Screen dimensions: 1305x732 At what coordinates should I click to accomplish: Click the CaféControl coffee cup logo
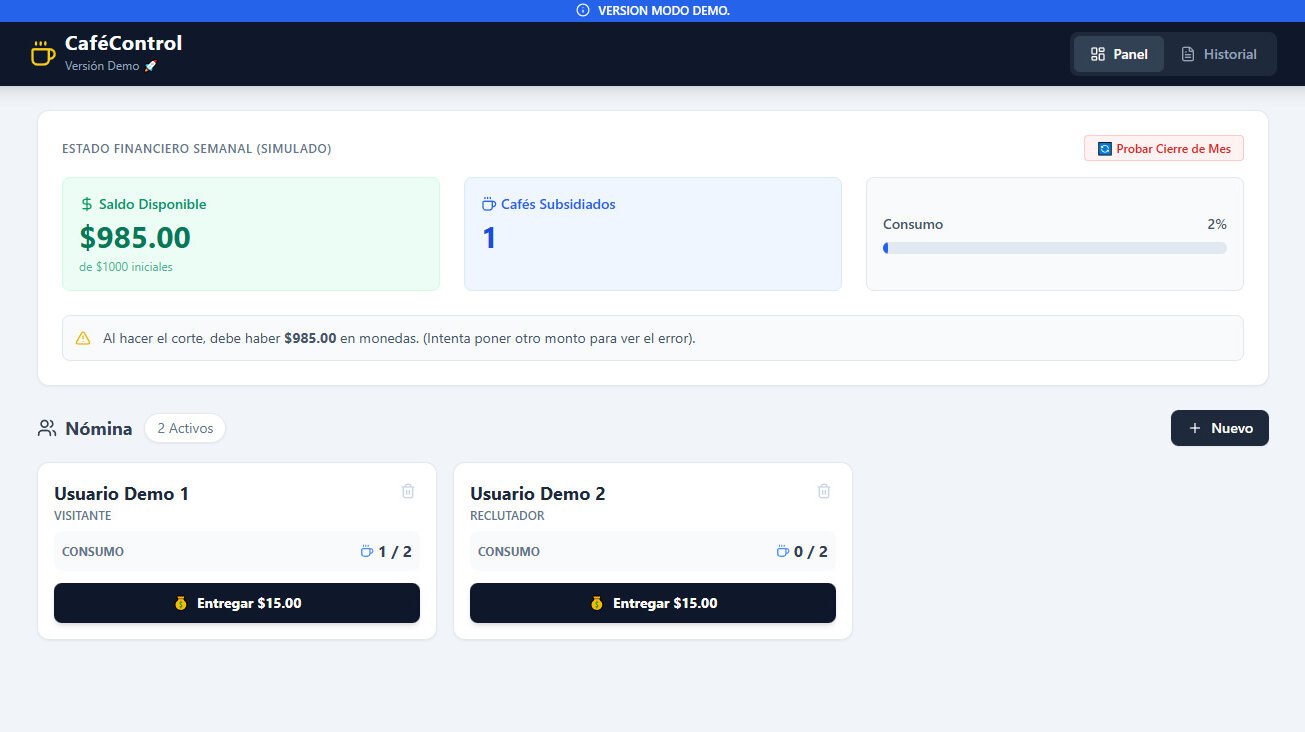[42, 54]
